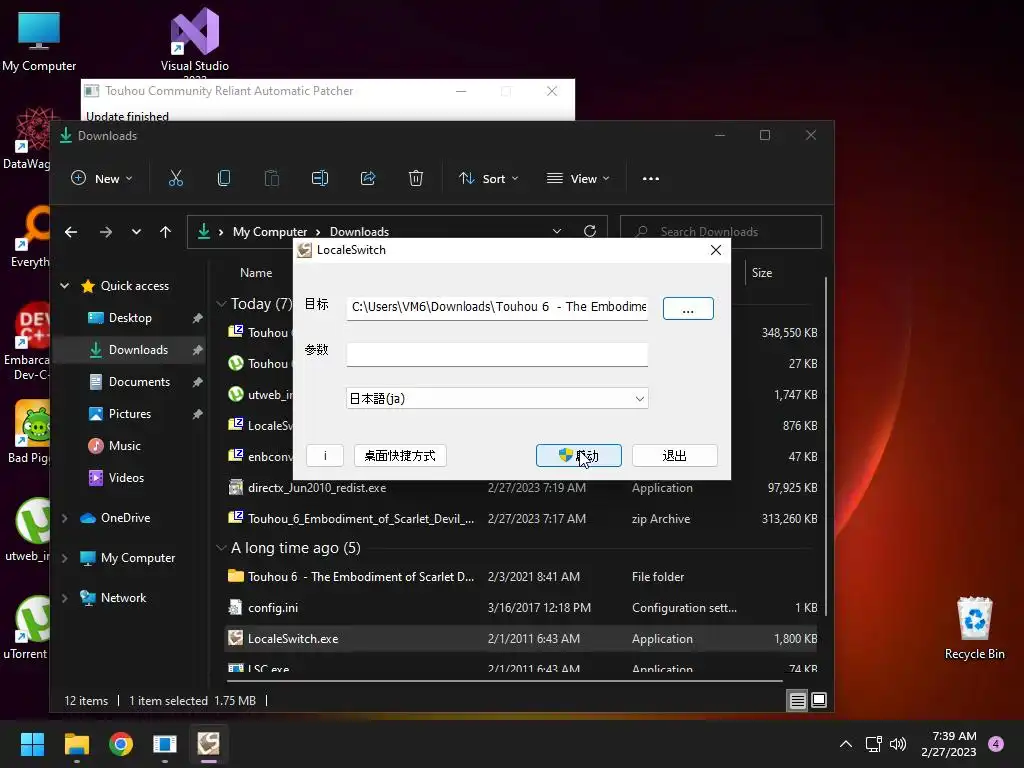Click the Paste icon in Explorer toolbar
1024x768 pixels.
pos(272,178)
